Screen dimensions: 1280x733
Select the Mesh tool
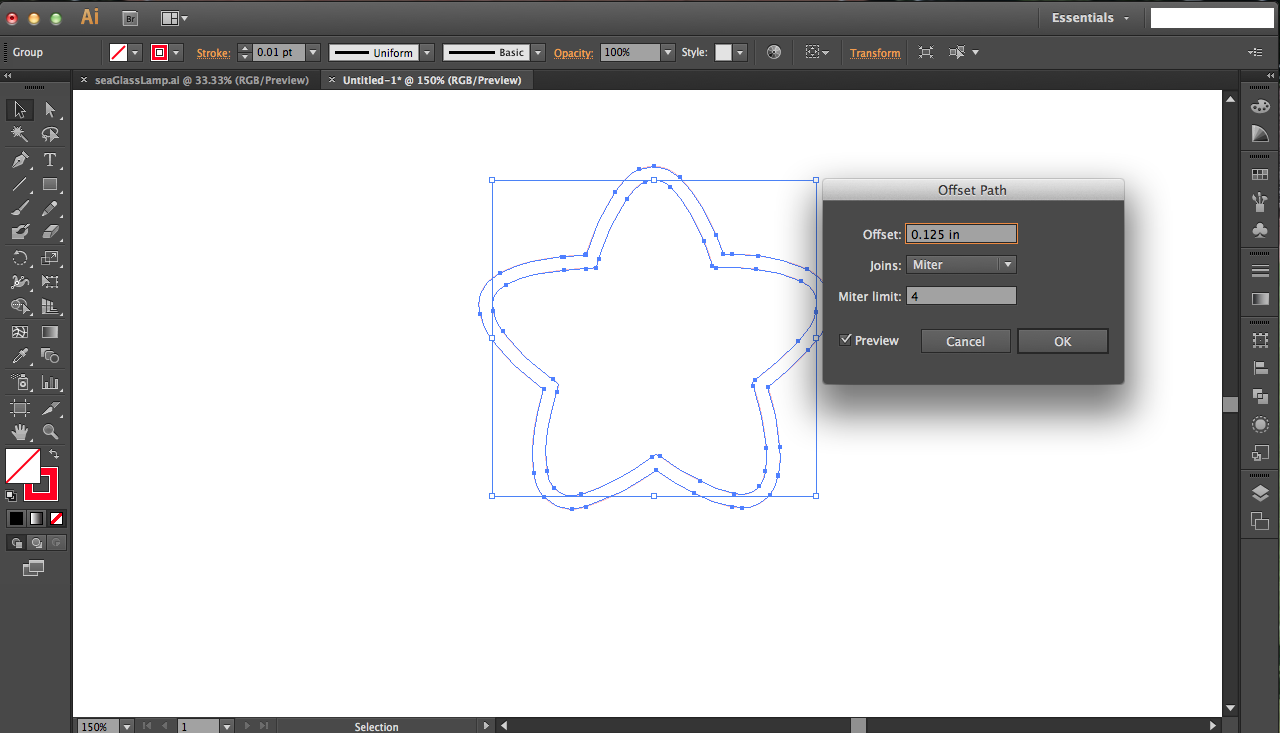coord(19,332)
